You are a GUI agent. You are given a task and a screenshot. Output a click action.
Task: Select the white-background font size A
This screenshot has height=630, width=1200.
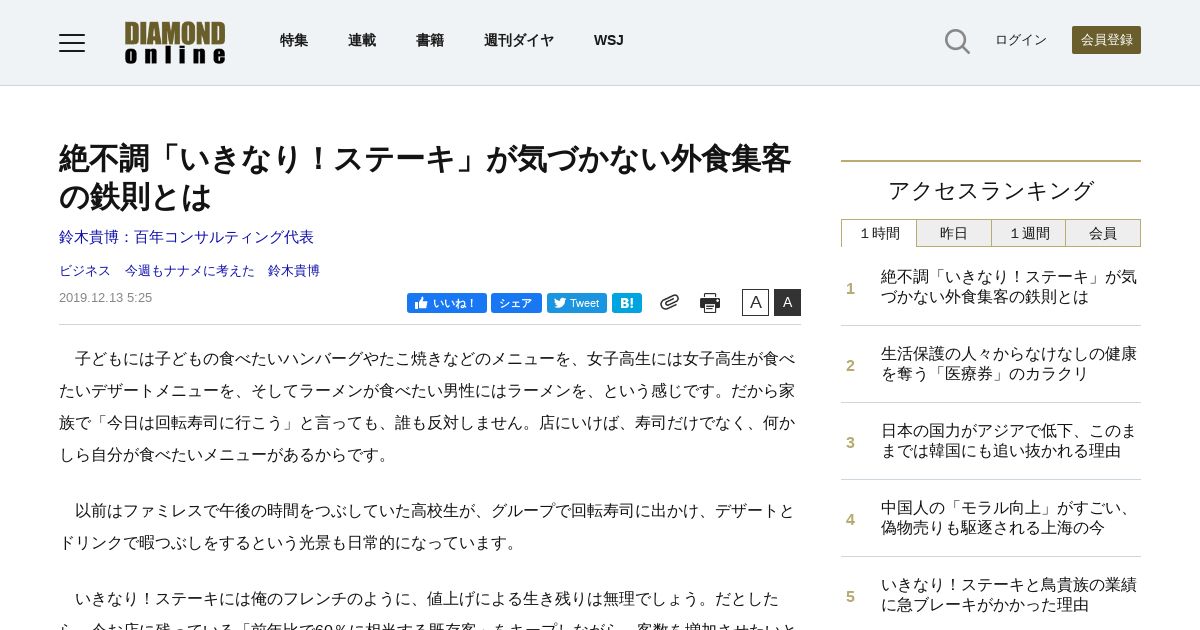[x=755, y=302]
